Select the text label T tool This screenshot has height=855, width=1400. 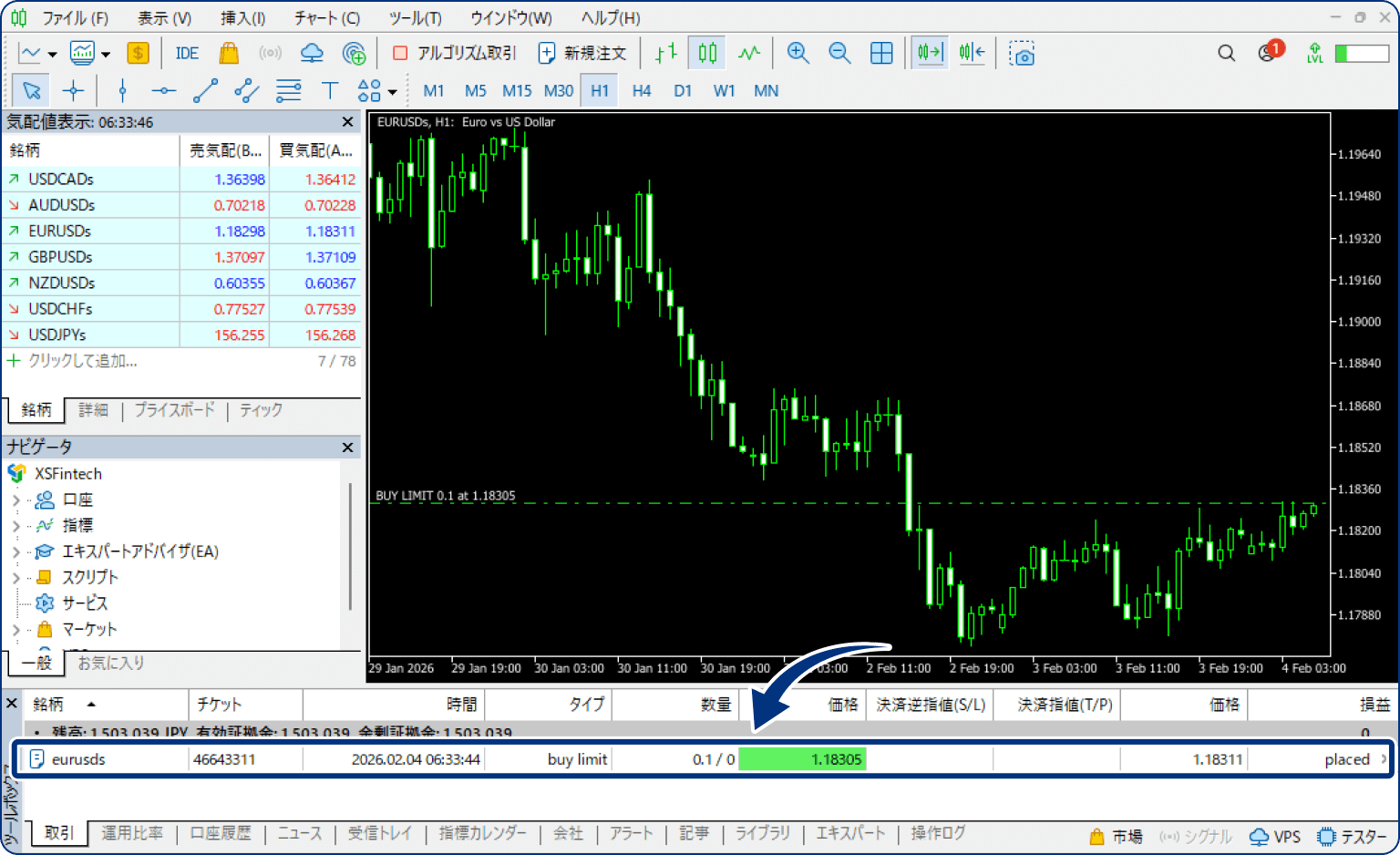click(329, 90)
